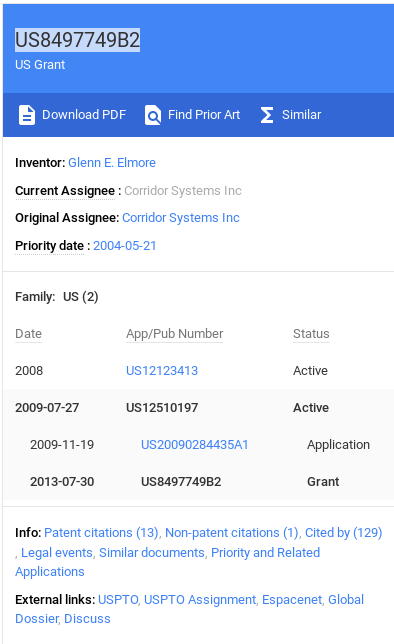Open the Espacenet external link
394x644 pixels.
(292, 600)
